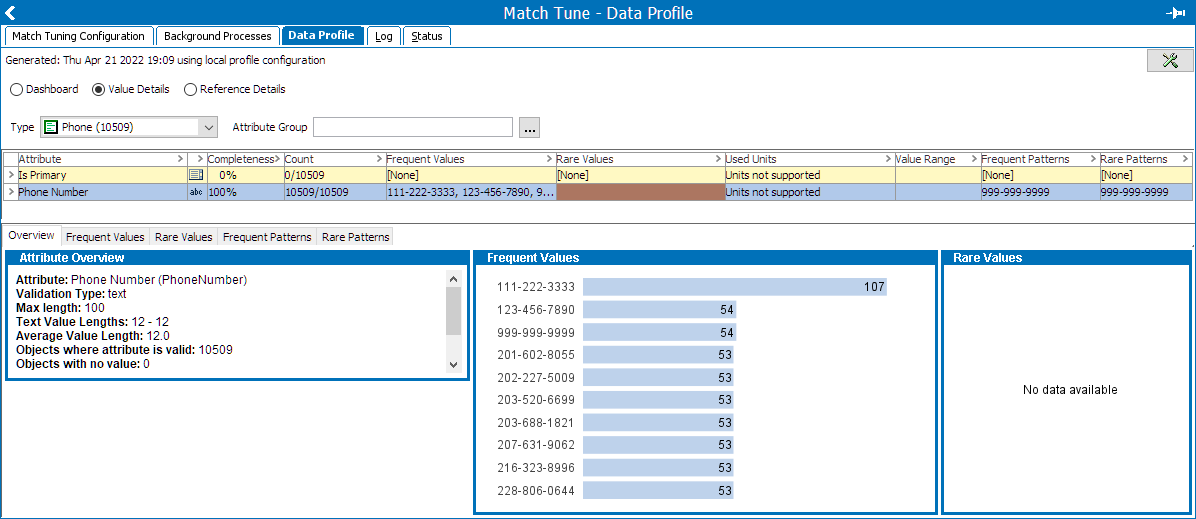Open the profile configuration tools button
Screen dimensions: 1196x519
[x=1169, y=61]
